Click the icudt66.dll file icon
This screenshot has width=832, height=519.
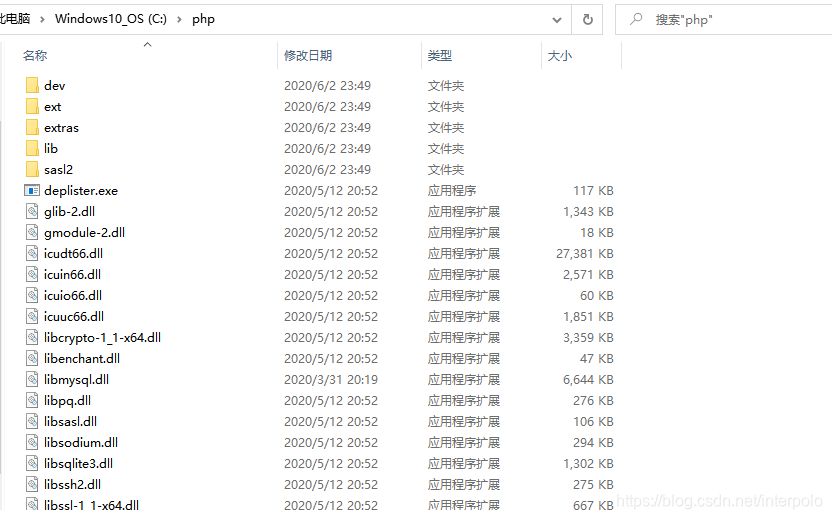(x=32, y=254)
